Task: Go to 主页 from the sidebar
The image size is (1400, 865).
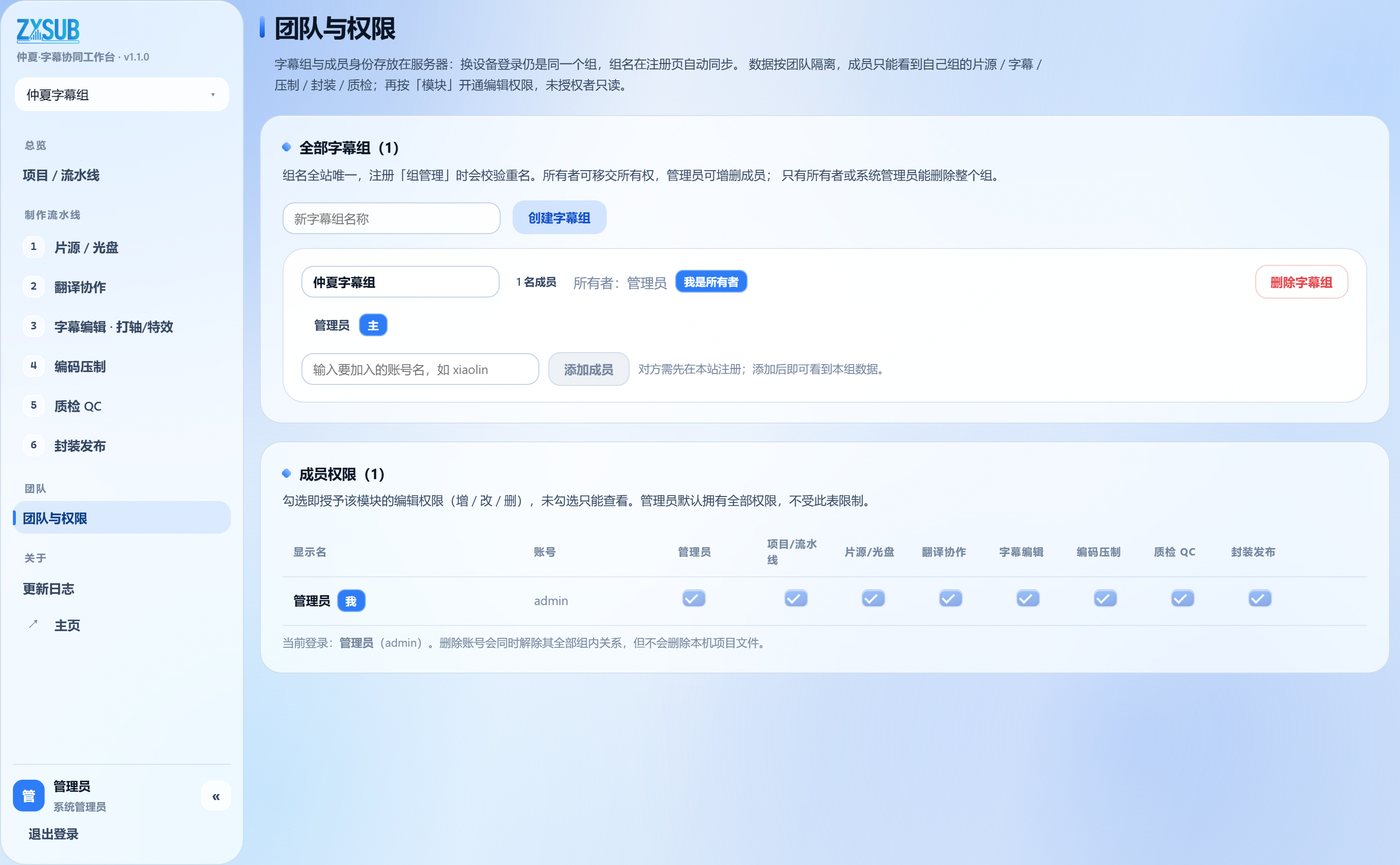Action: (122, 625)
